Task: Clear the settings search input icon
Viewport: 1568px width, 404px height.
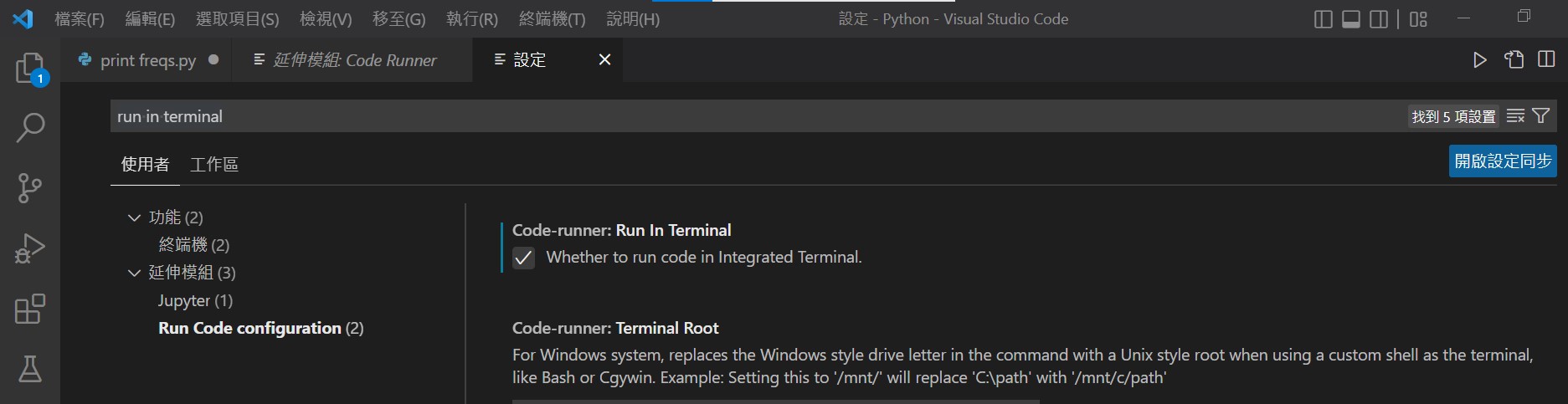Action: coord(1515,116)
